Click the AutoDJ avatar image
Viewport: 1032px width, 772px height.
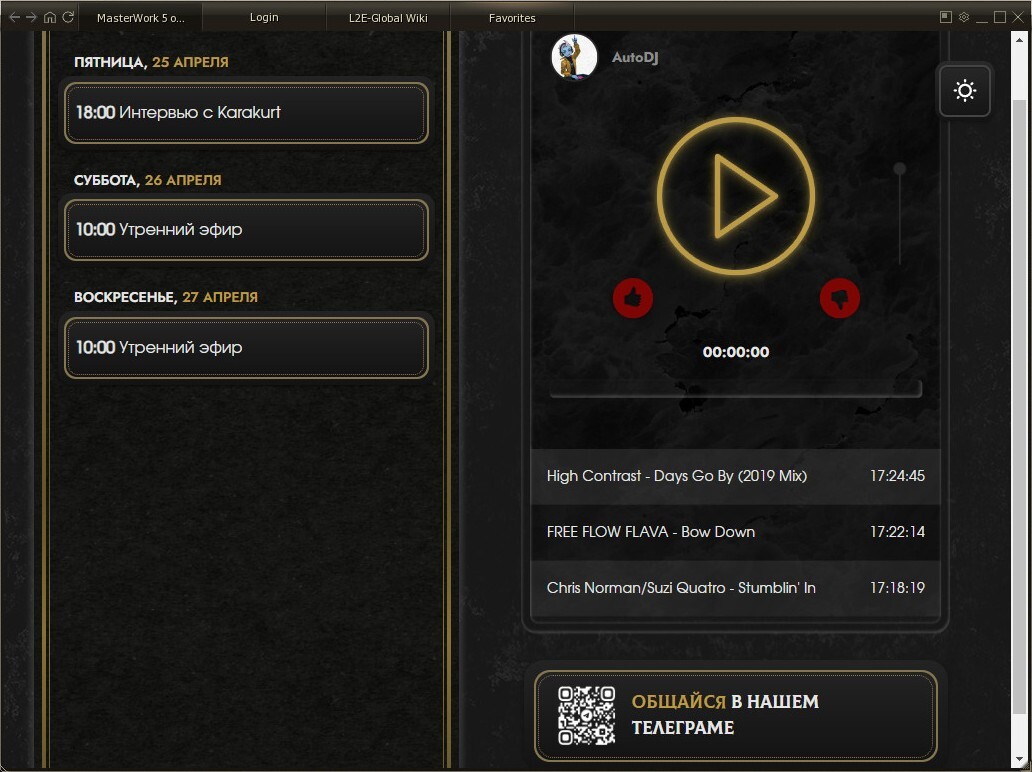(x=574, y=57)
